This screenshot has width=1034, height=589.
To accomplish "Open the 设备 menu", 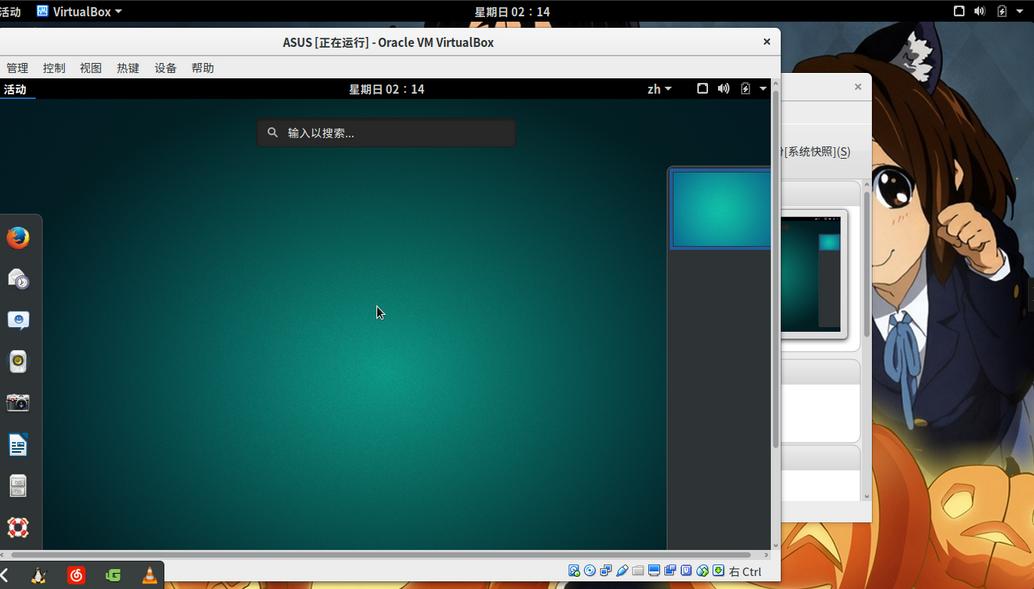I will pyautogui.click(x=166, y=68).
